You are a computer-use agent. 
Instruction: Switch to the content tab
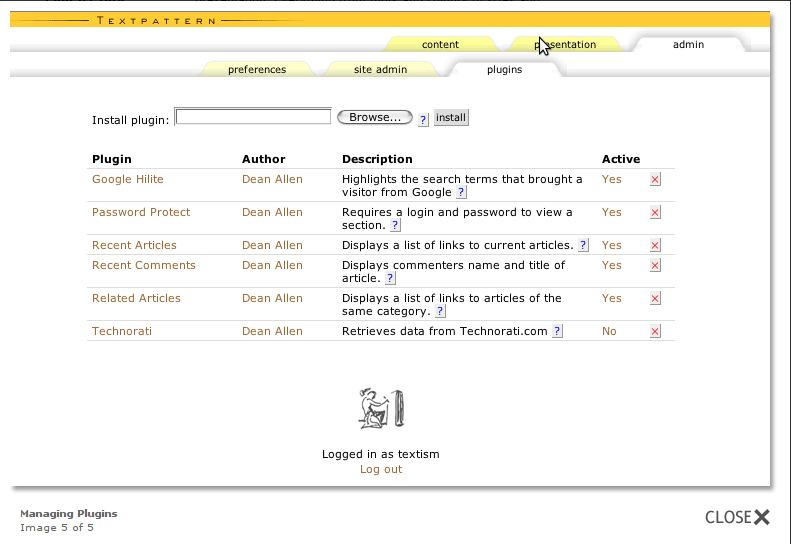(440, 44)
